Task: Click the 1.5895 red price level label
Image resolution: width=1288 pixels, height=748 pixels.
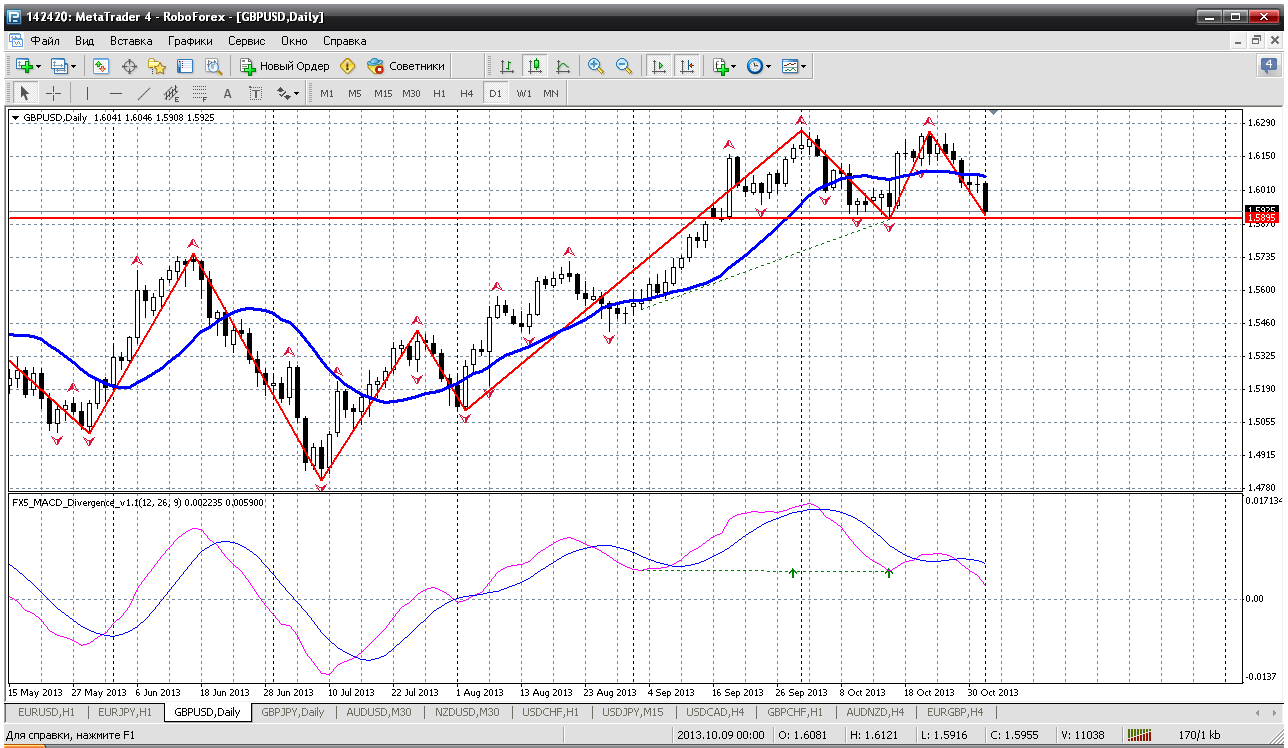Action: (x=1261, y=217)
